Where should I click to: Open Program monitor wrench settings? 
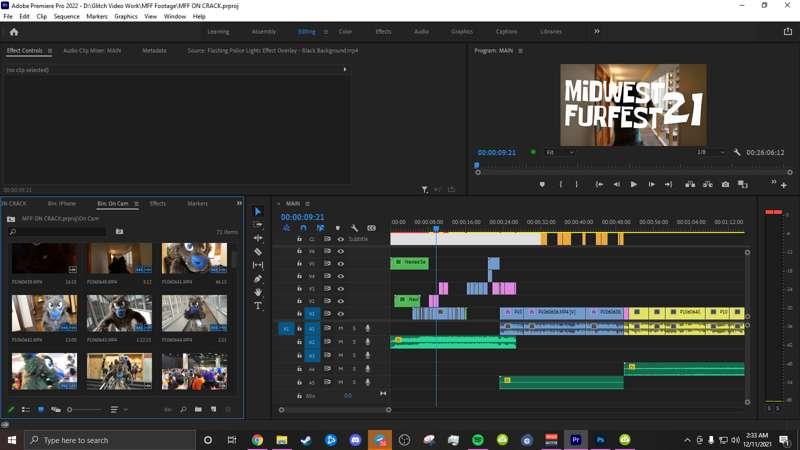coord(737,153)
